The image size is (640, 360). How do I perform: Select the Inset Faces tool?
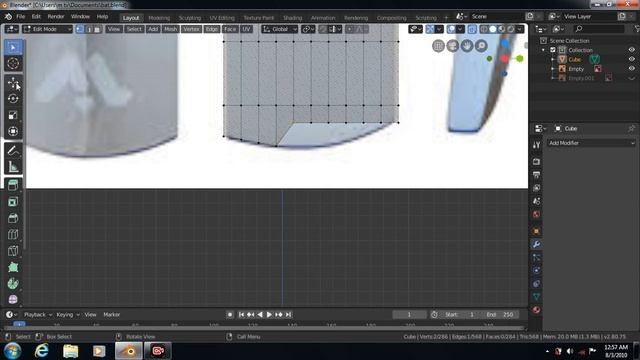point(13,202)
